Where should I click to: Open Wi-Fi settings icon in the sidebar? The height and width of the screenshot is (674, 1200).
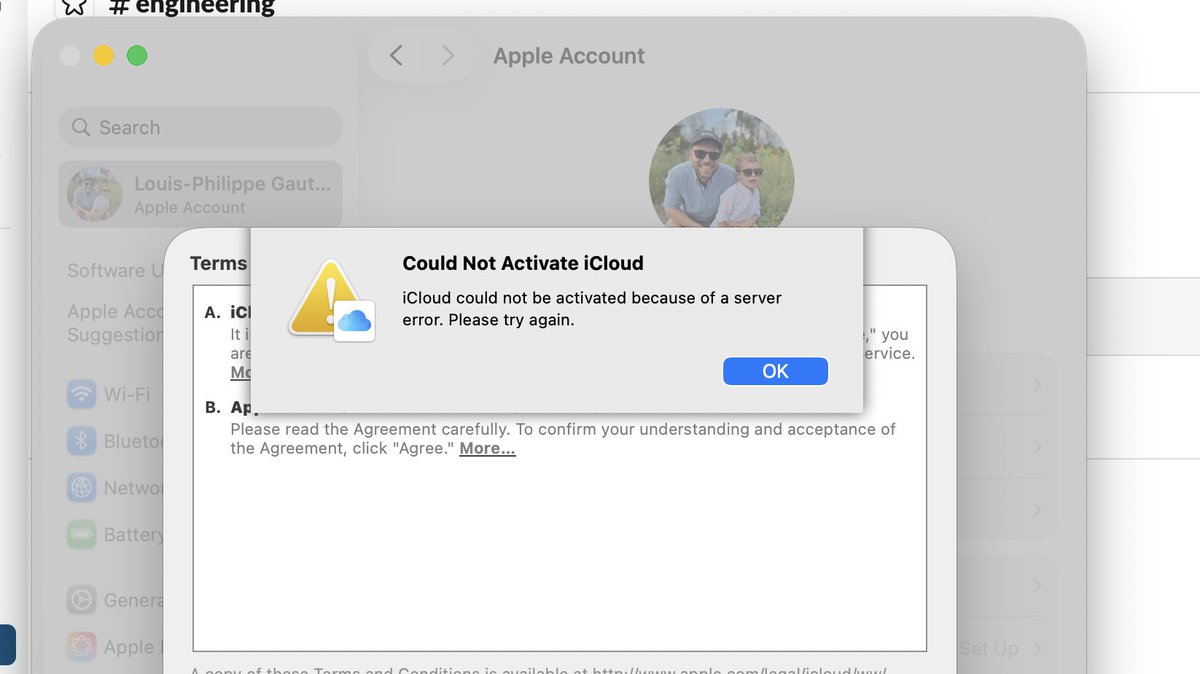pyautogui.click(x=82, y=394)
